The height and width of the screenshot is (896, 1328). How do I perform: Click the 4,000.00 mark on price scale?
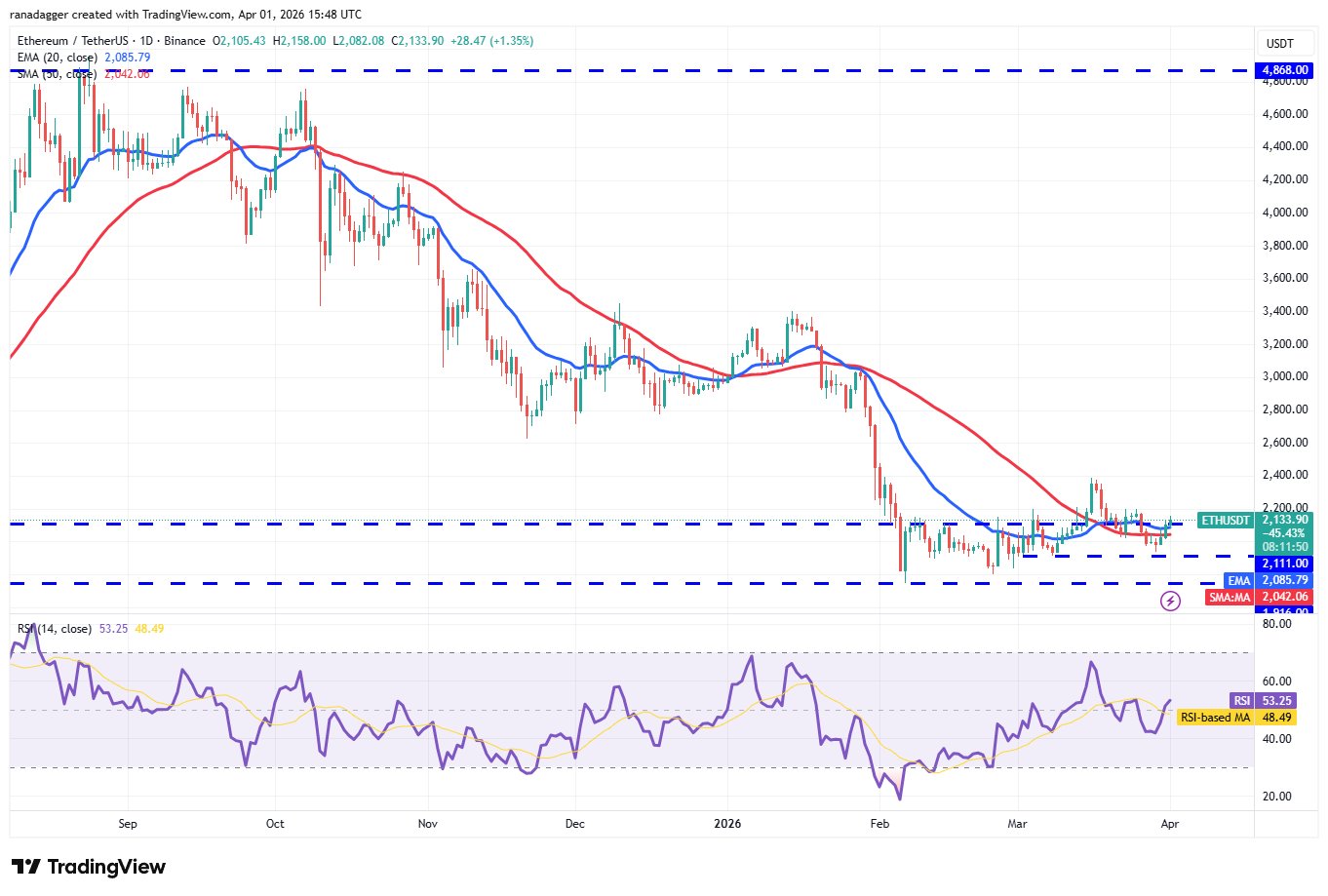click(x=1284, y=213)
